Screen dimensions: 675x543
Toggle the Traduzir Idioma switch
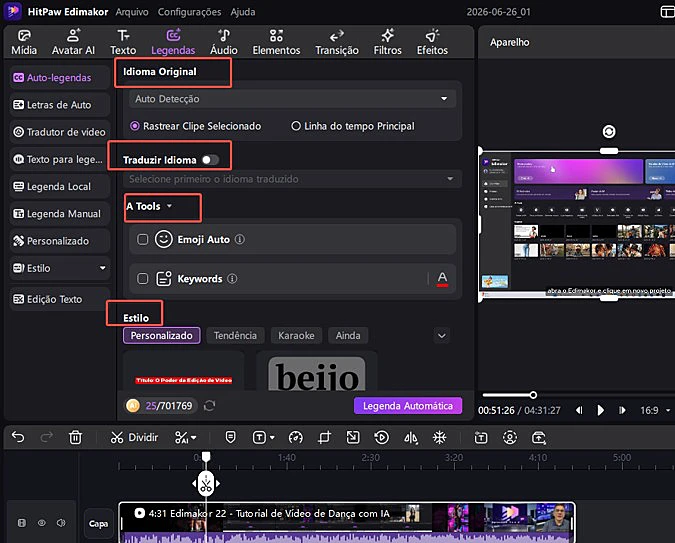[211, 160]
